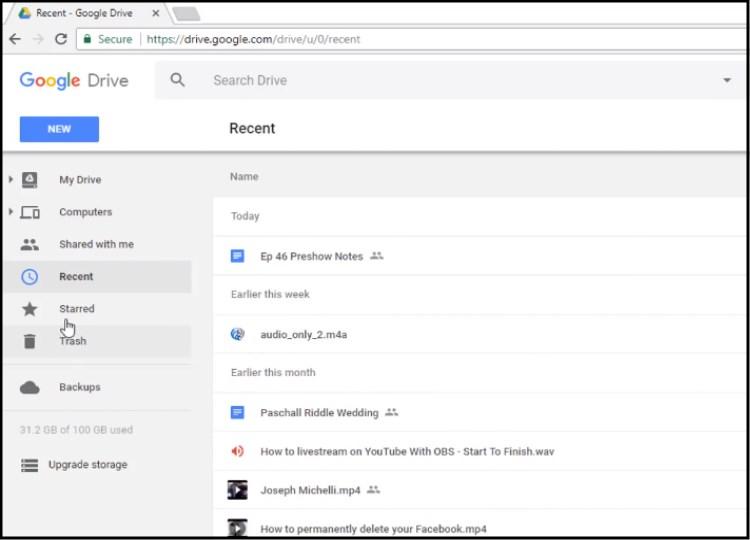Image resolution: width=750 pixels, height=540 pixels.
Task: Open the search options dropdown arrow
Action: pos(727,80)
